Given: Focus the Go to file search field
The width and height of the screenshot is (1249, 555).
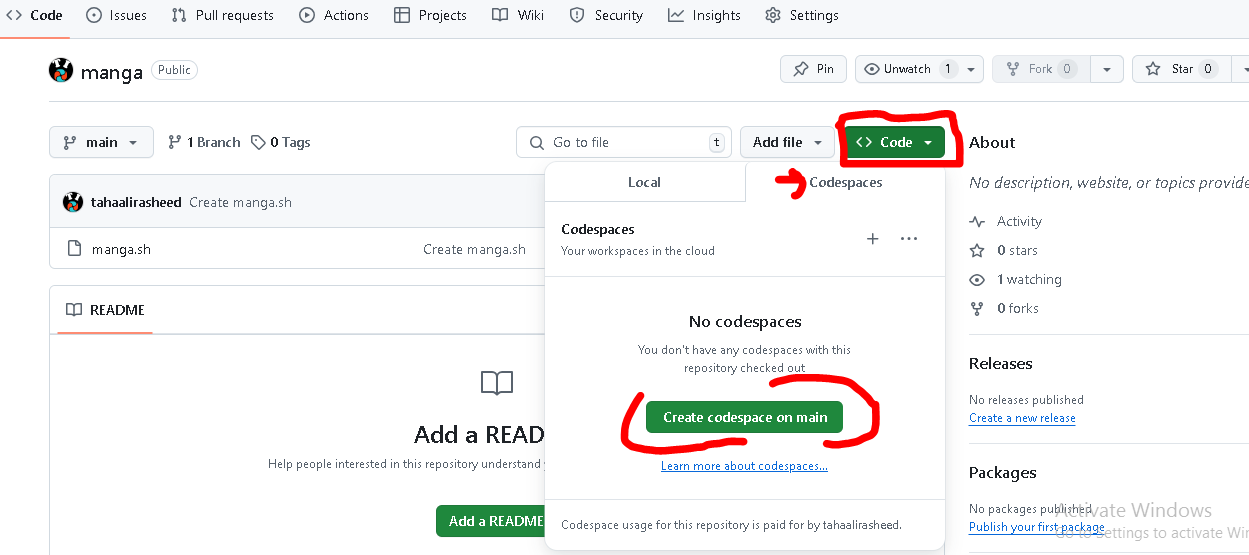Looking at the screenshot, I should 624,142.
